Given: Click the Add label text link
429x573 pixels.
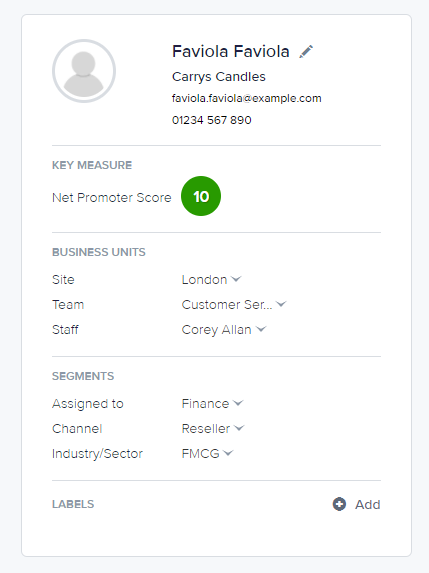Looking at the screenshot, I should tap(368, 504).
